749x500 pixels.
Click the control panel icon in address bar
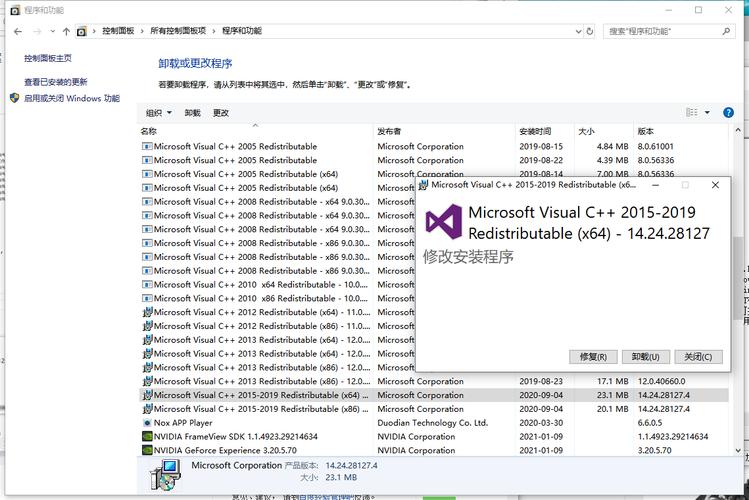pyautogui.click(x=82, y=32)
